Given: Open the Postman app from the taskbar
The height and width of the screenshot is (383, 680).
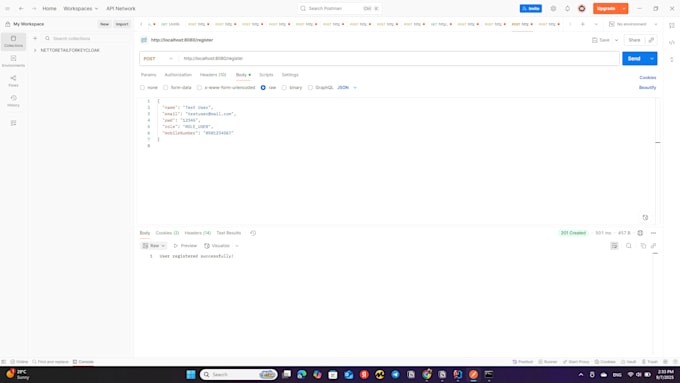Looking at the screenshot, I should click(x=473, y=374).
